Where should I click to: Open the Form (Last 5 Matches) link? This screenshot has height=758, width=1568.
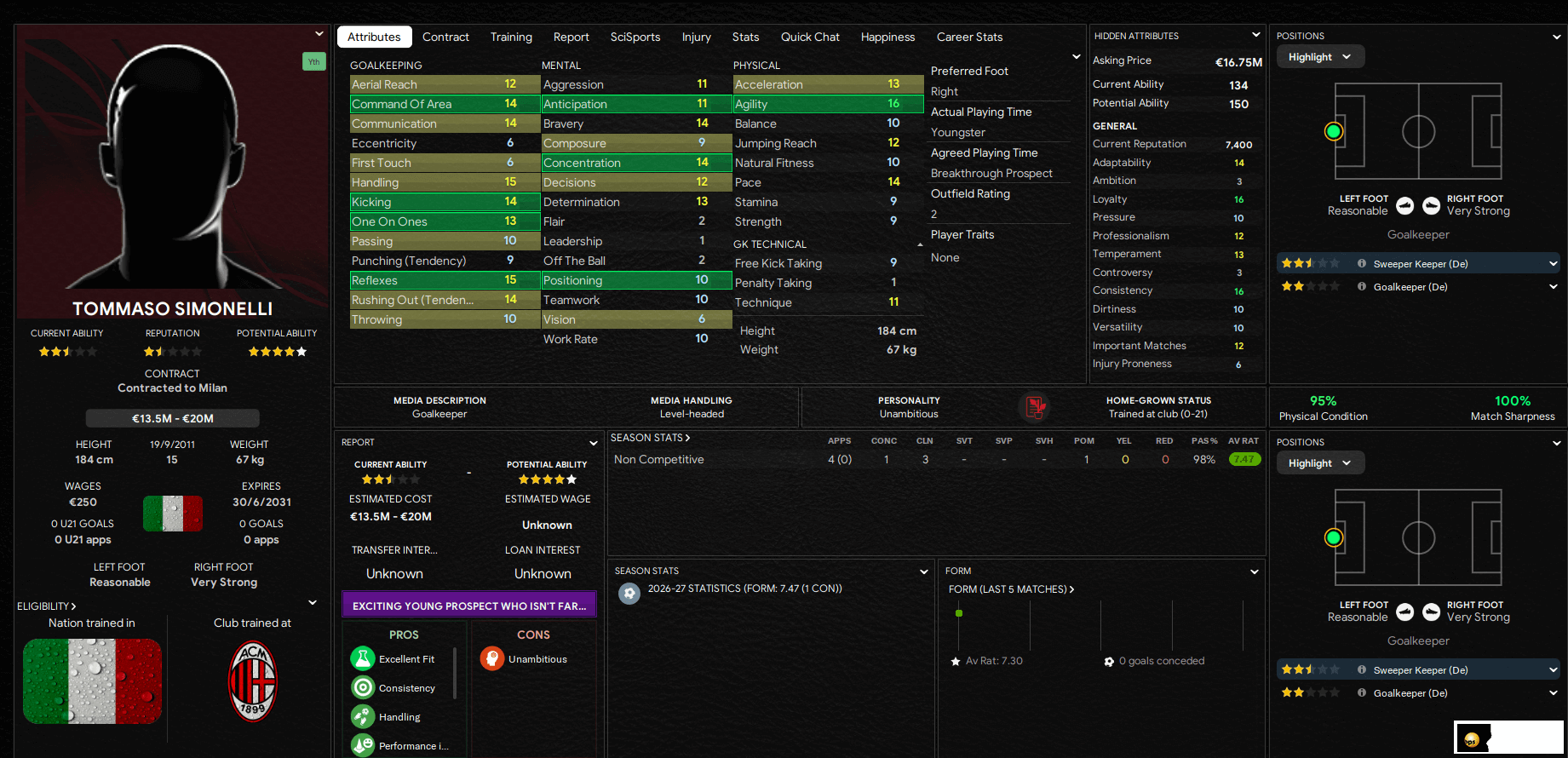1011,589
